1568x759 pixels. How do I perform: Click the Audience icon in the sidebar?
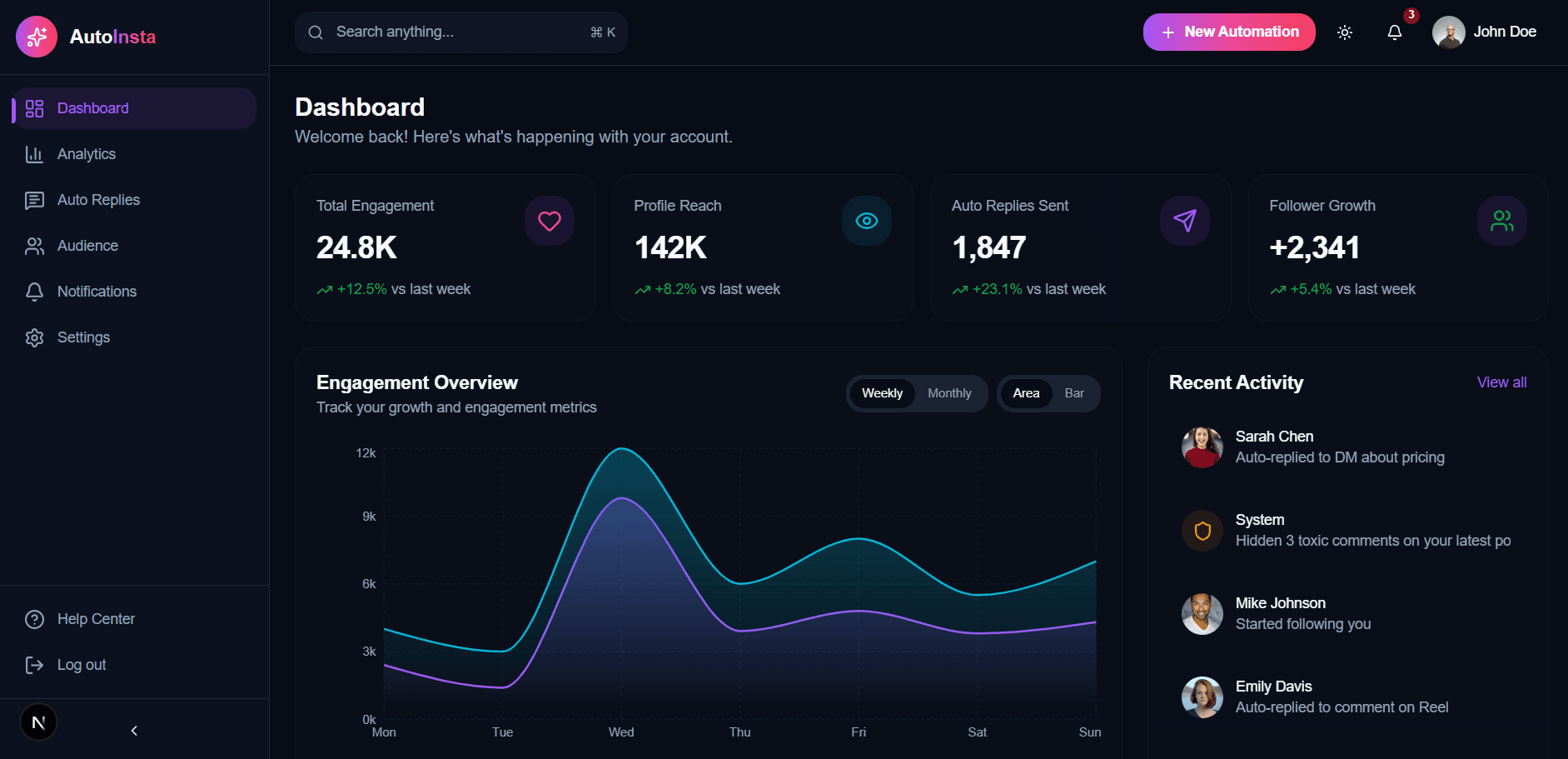coord(34,245)
